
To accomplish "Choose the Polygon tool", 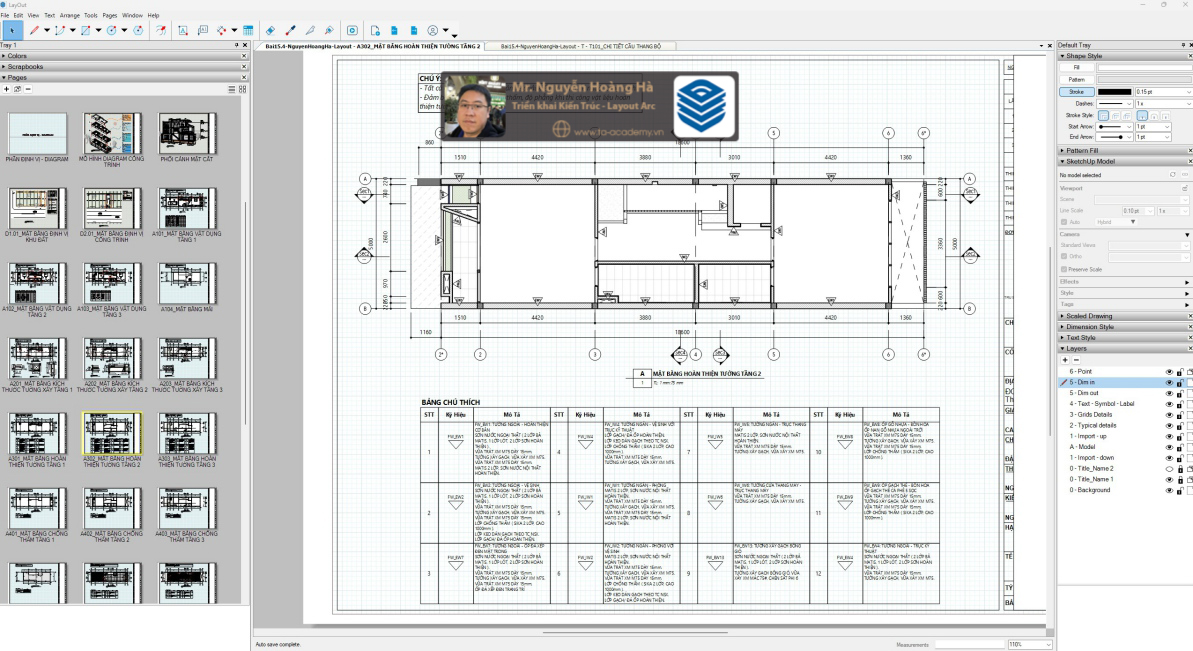I will coord(138,30).
